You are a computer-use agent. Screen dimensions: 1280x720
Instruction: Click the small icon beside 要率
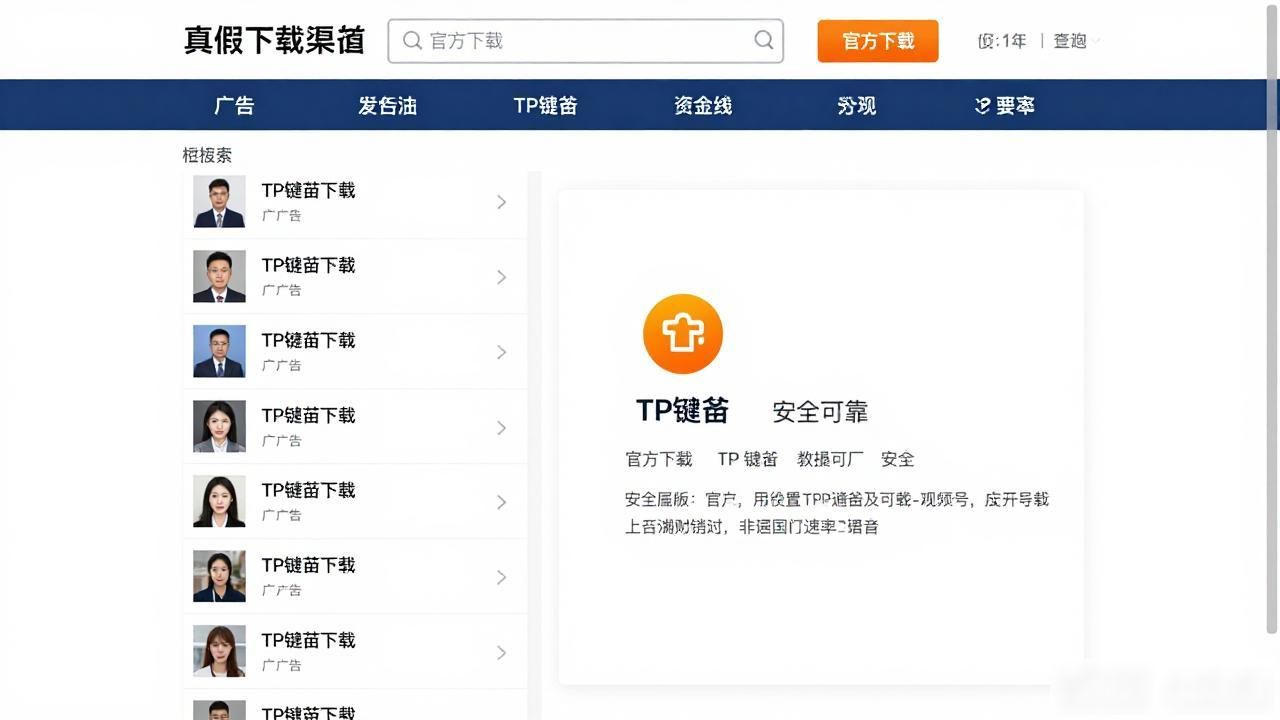coord(982,105)
